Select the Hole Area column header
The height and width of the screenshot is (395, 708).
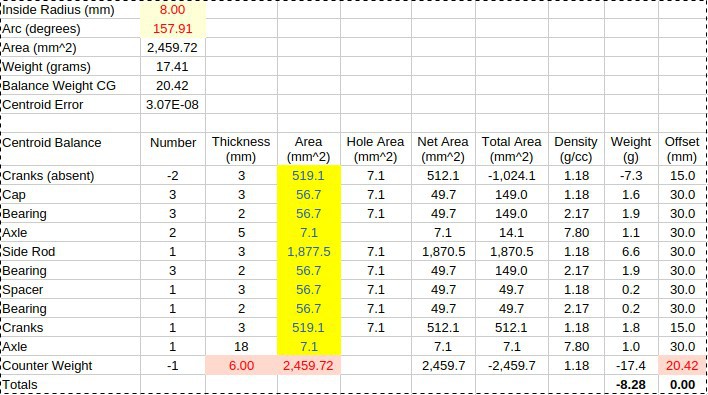[x=376, y=149]
